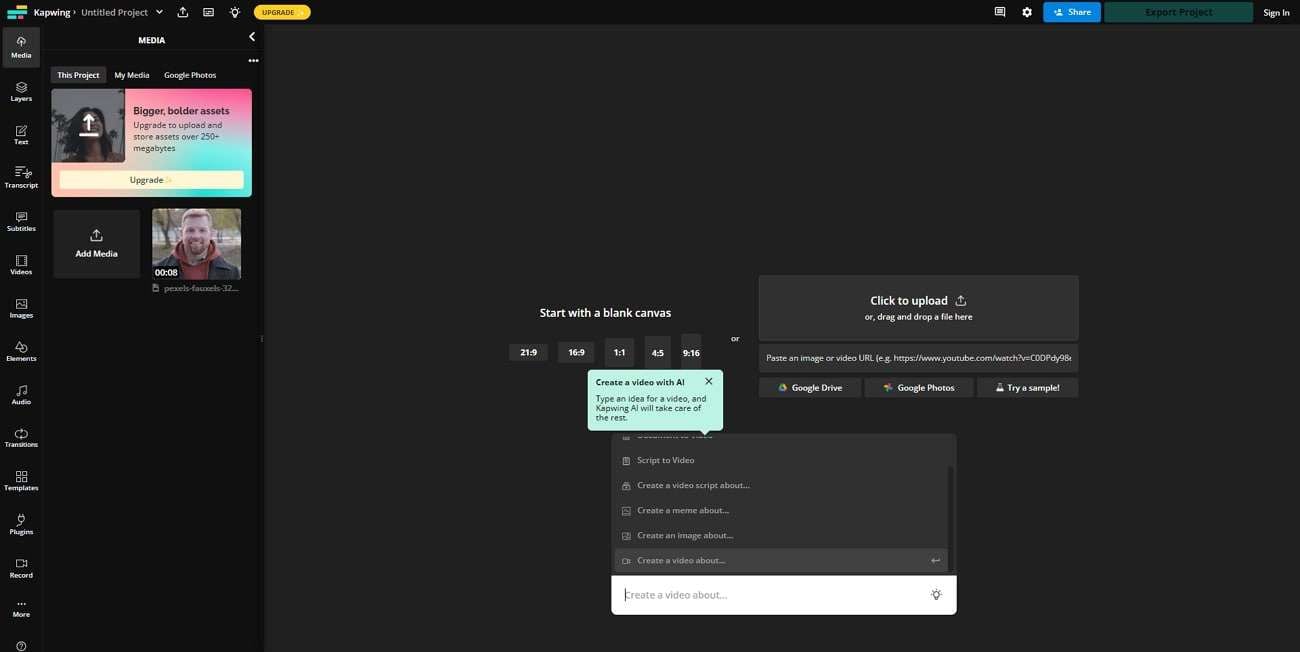Select Script to Video option
The image size is (1300, 652).
(x=781, y=460)
